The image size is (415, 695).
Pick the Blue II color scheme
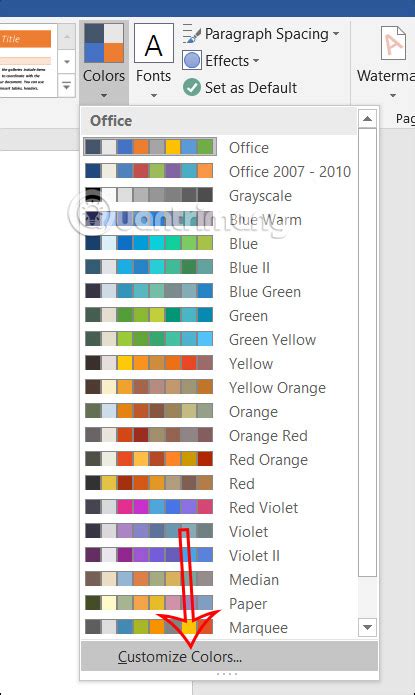(219, 267)
